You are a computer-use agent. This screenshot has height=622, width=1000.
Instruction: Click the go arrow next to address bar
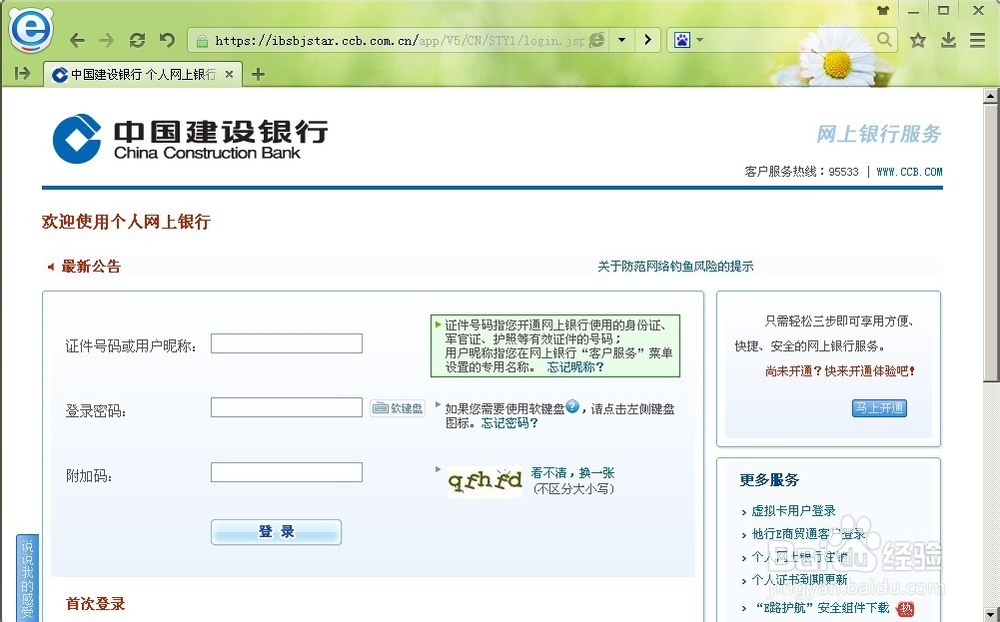[648, 40]
